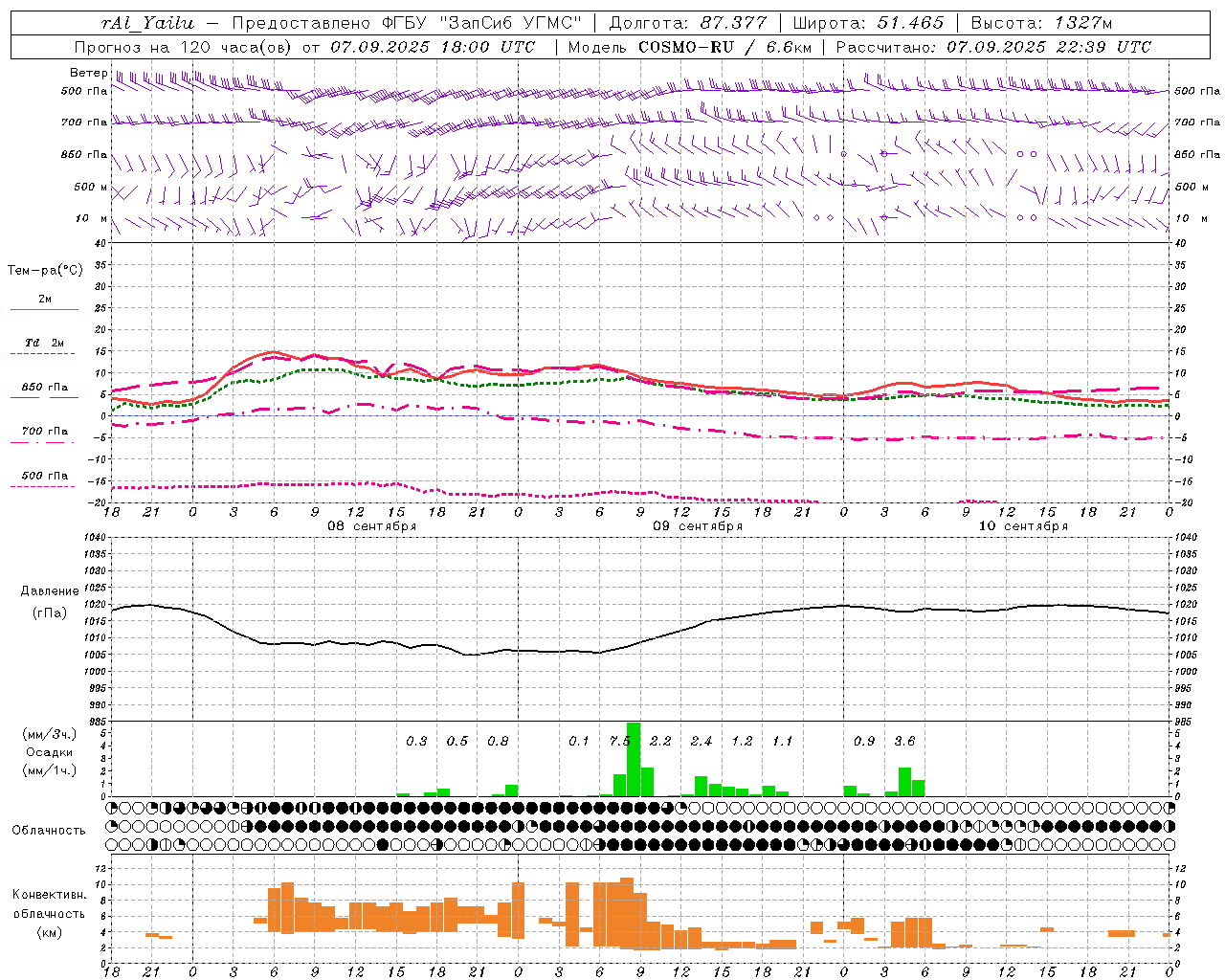1225x980 pixels.
Task: Click the 'Давление' pressure panel label
Action: tap(50, 591)
